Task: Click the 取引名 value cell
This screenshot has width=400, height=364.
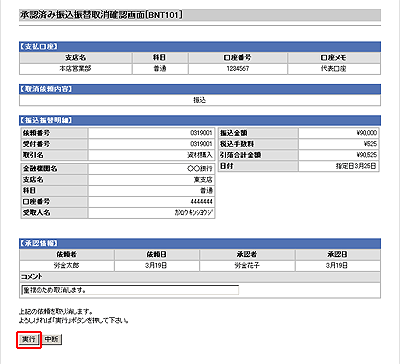Action: pyautogui.click(x=151, y=155)
